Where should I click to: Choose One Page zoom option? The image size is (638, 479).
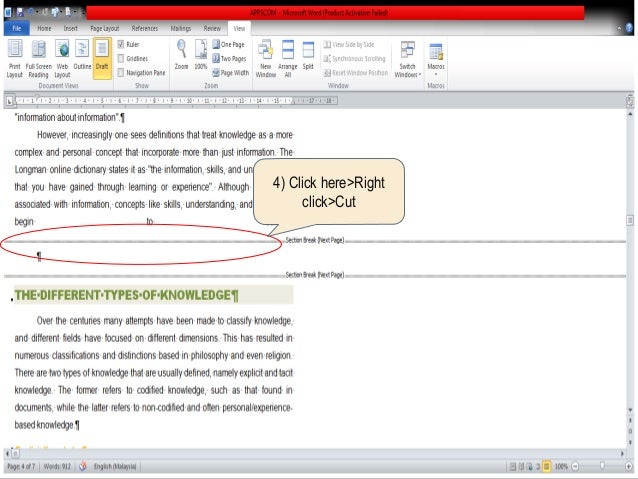point(228,44)
